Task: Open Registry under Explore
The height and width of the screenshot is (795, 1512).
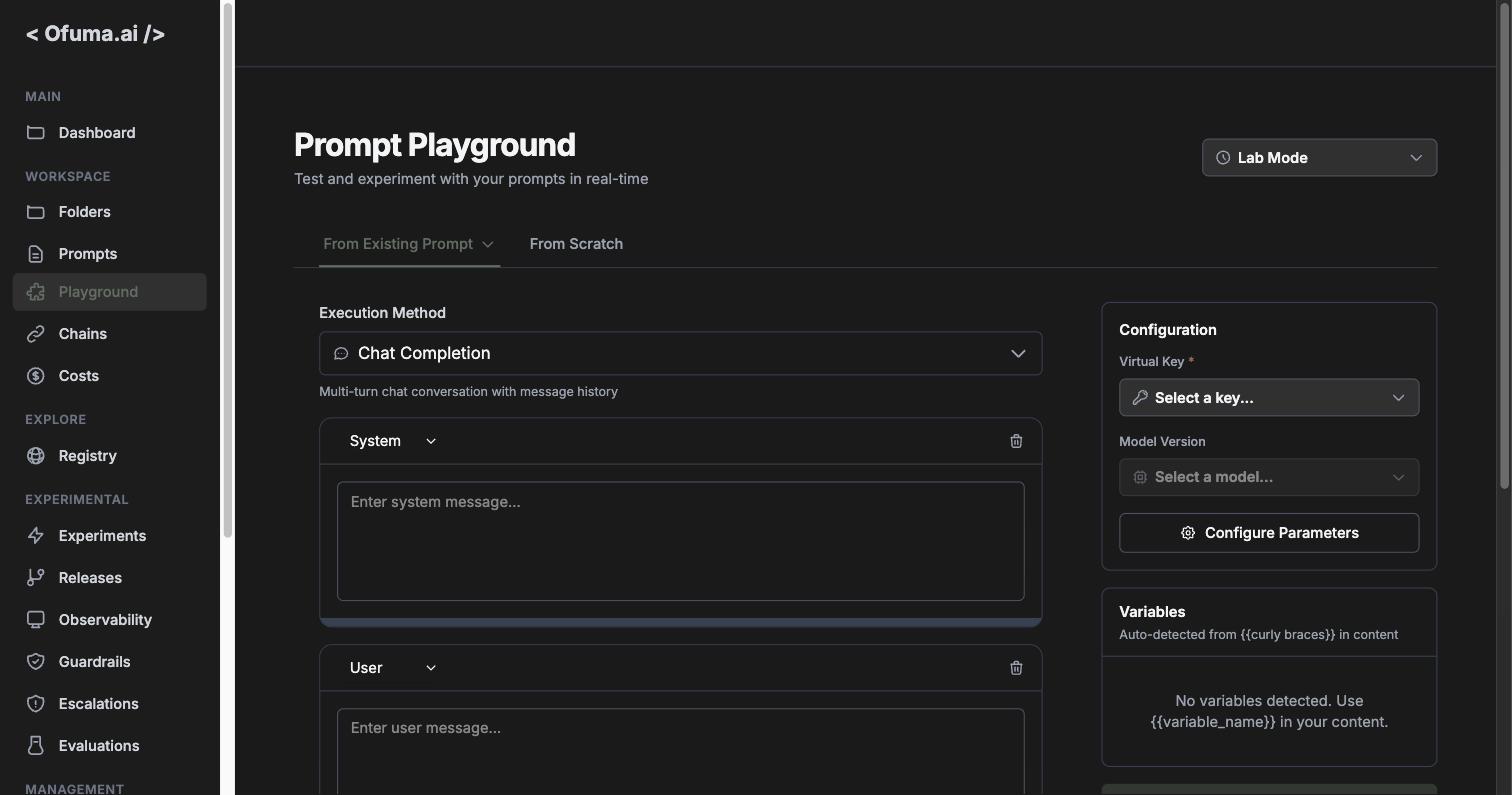Action: click(109, 456)
